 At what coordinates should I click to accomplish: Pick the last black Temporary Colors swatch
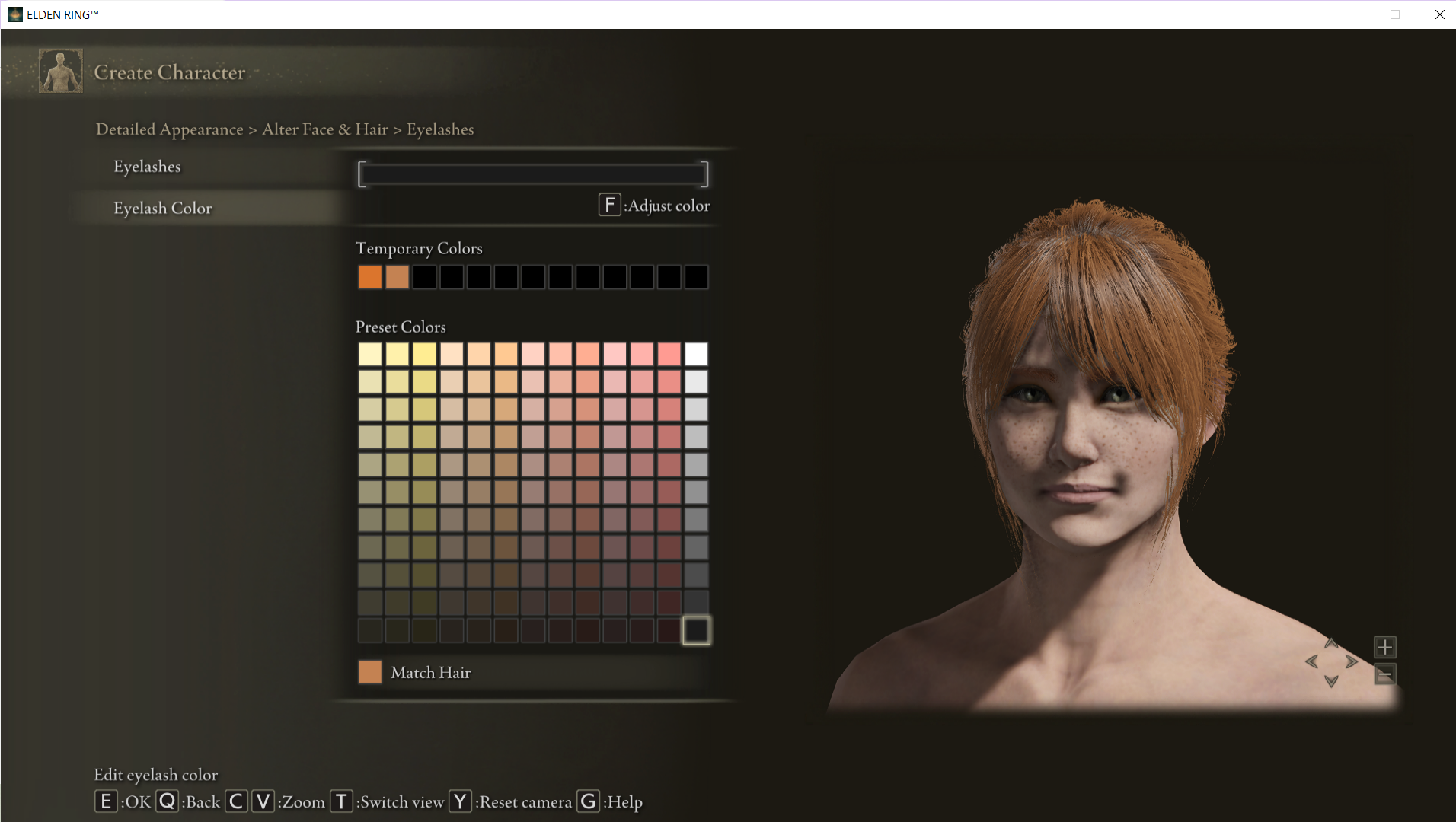[696, 277]
